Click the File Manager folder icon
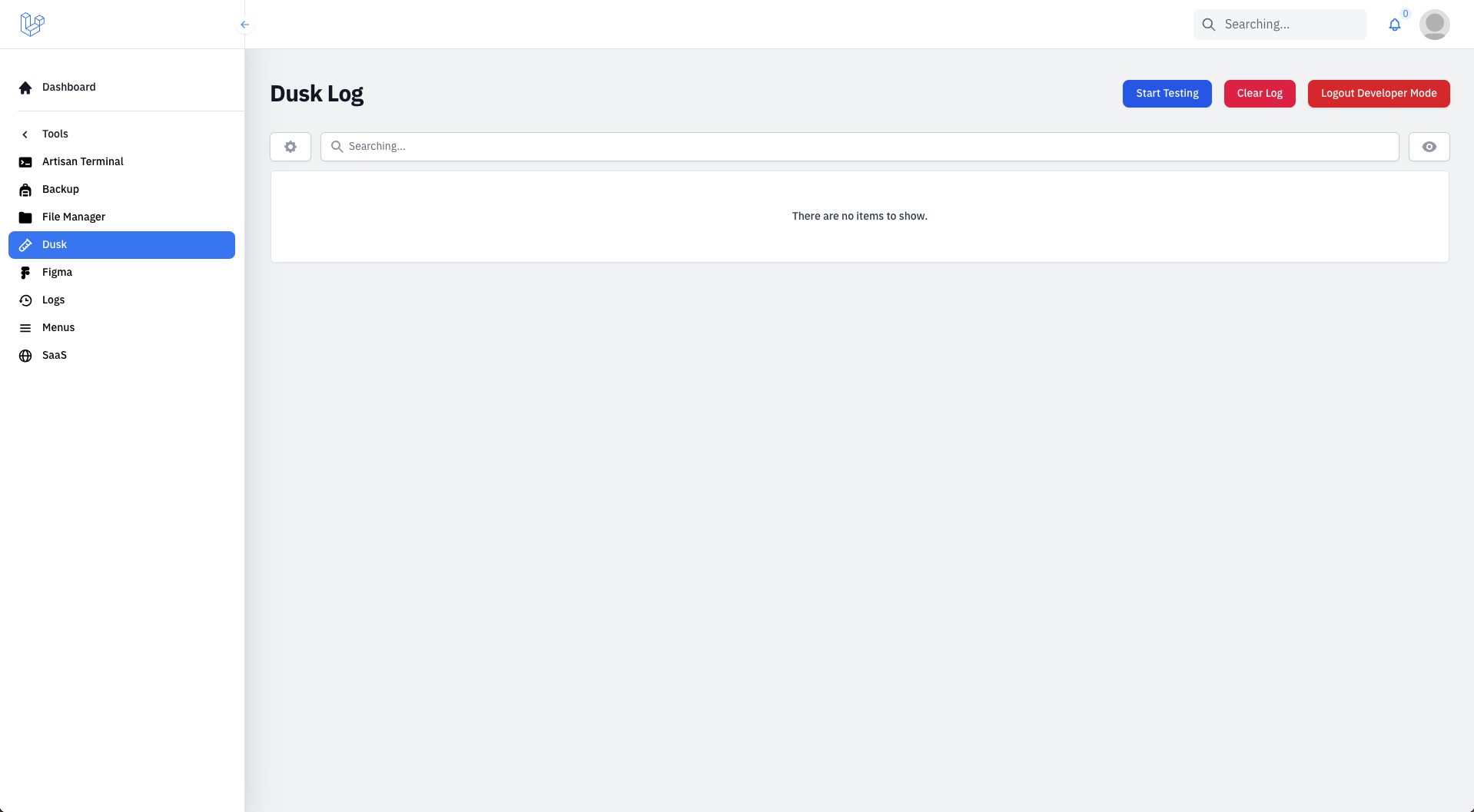 [25, 217]
